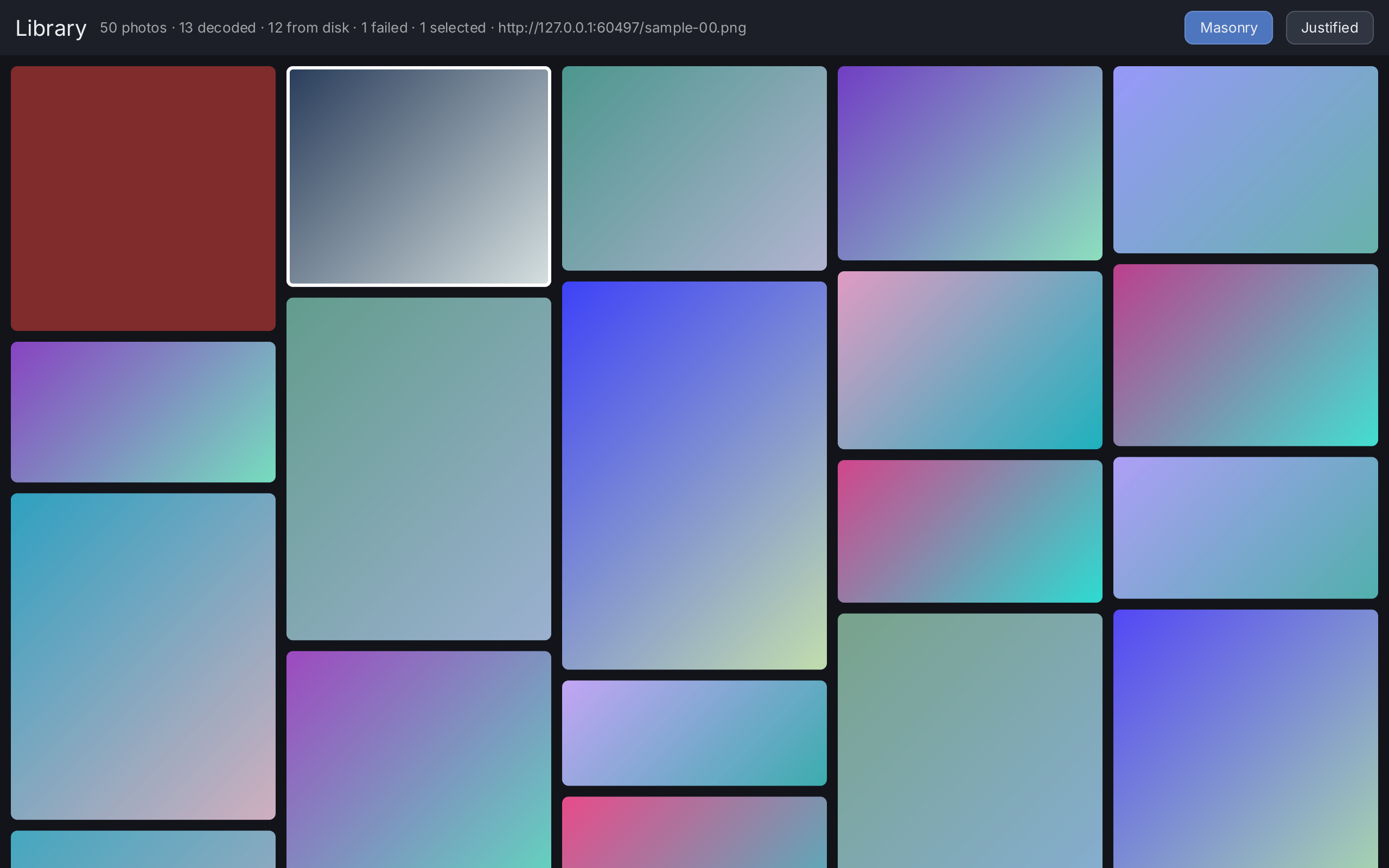Click the sample-00.png URL text
1389x868 pixels.
(622, 28)
